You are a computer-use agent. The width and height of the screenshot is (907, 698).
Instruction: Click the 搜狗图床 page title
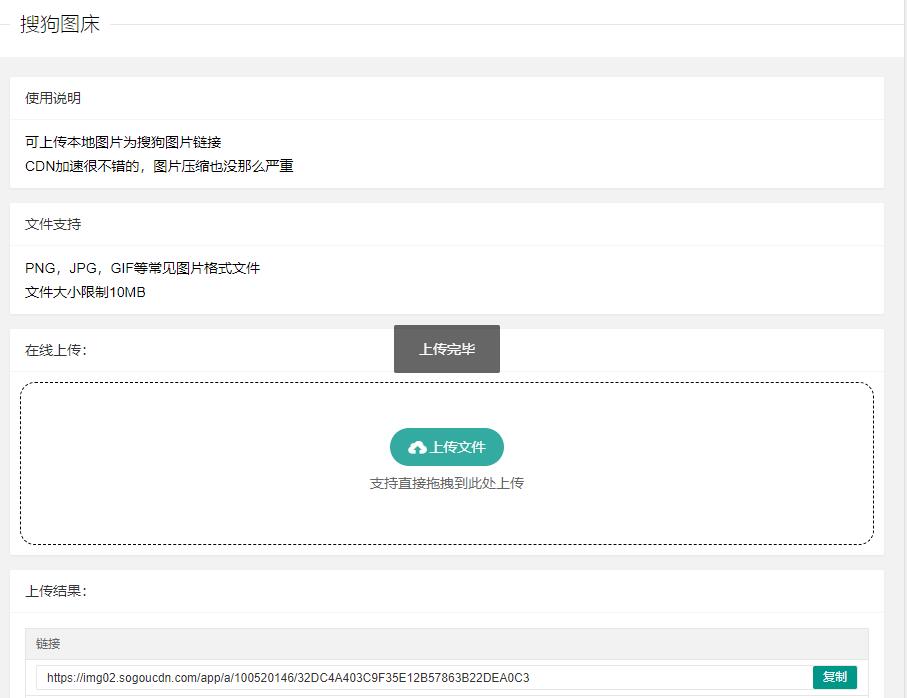[60, 25]
